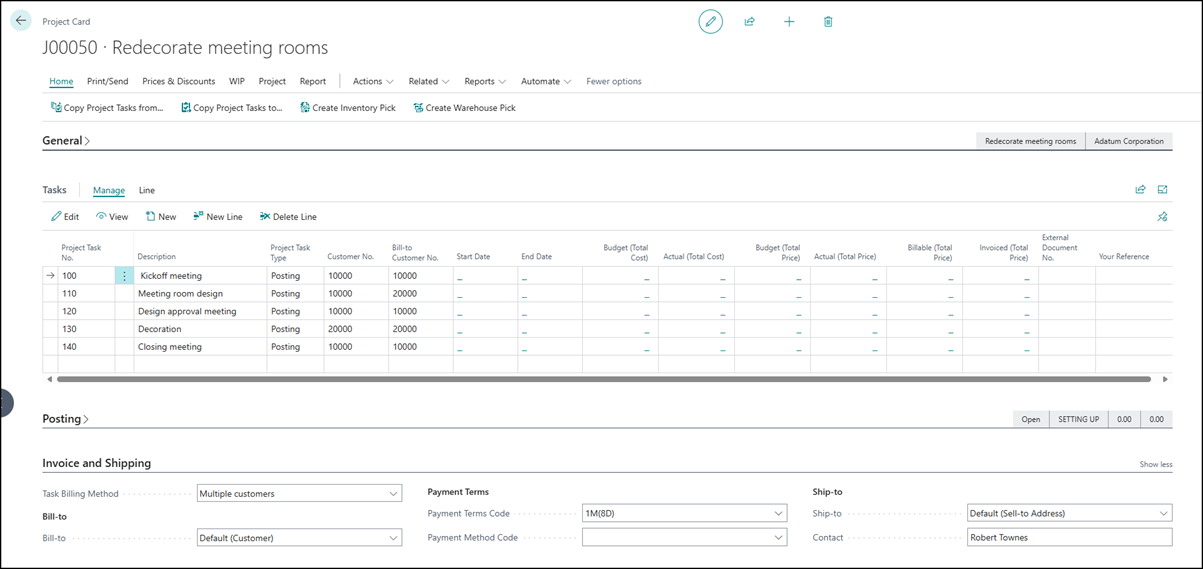Click New Line in Tasks toolbar
Image resolution: width=1203 pixels, height=569 pixels.
217,216
